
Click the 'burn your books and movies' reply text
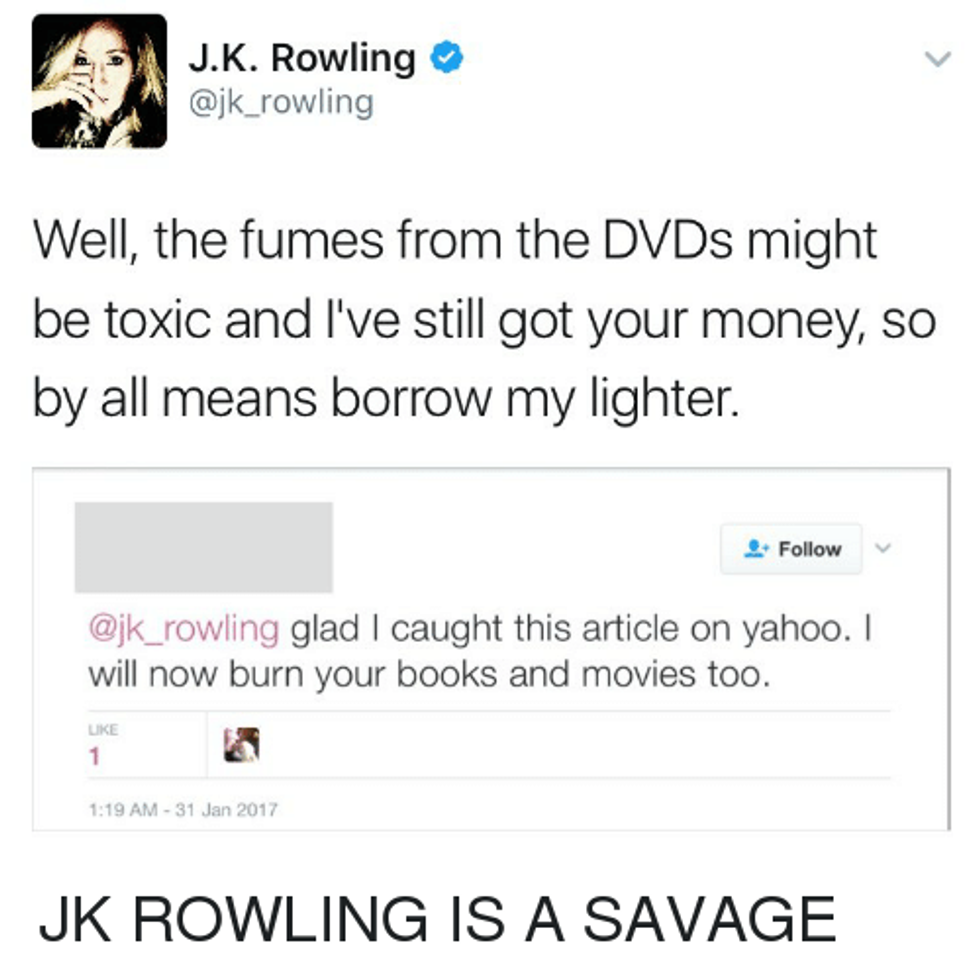(462, 675)
